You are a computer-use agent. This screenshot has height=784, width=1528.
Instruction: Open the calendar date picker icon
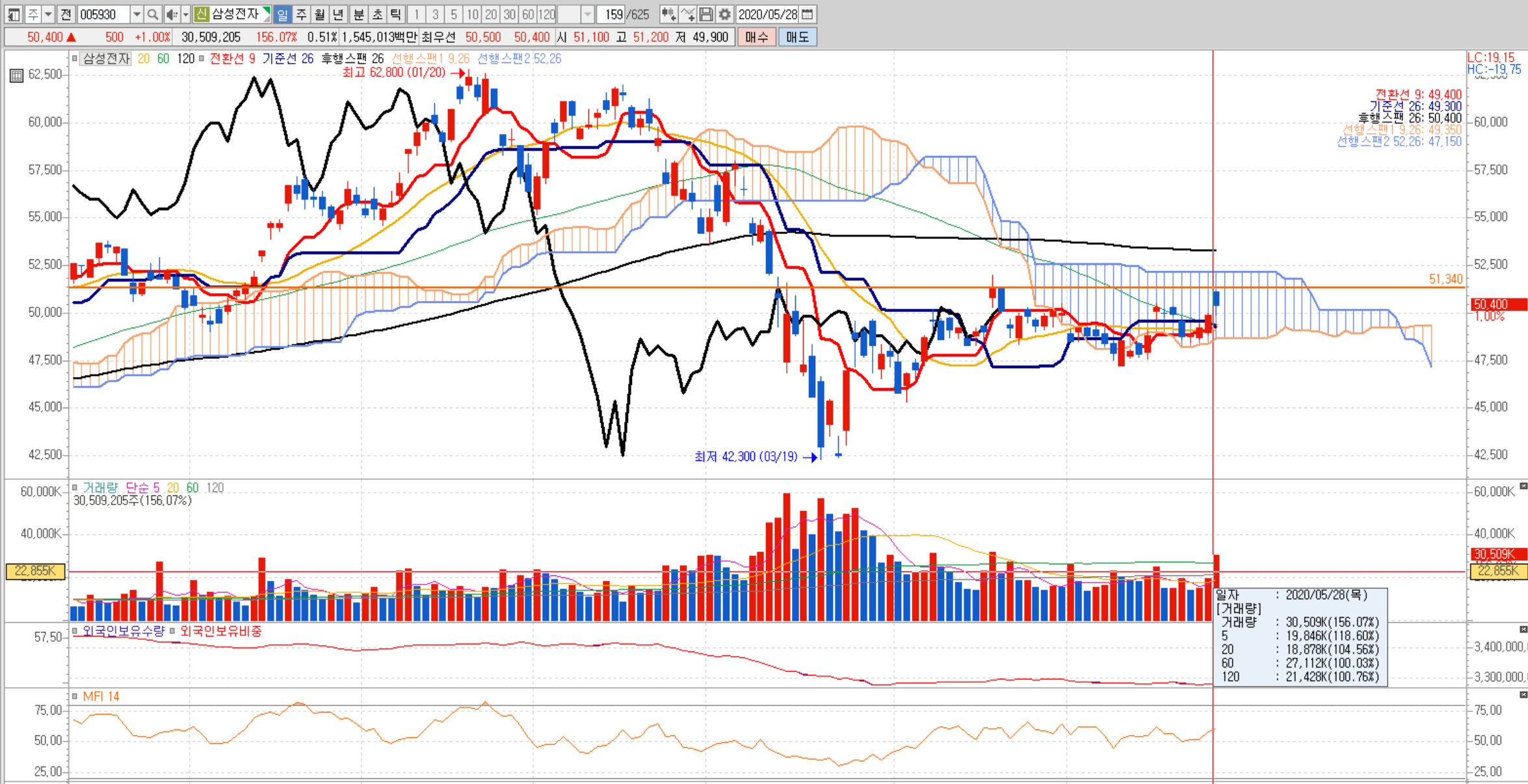tap(808, 14)
